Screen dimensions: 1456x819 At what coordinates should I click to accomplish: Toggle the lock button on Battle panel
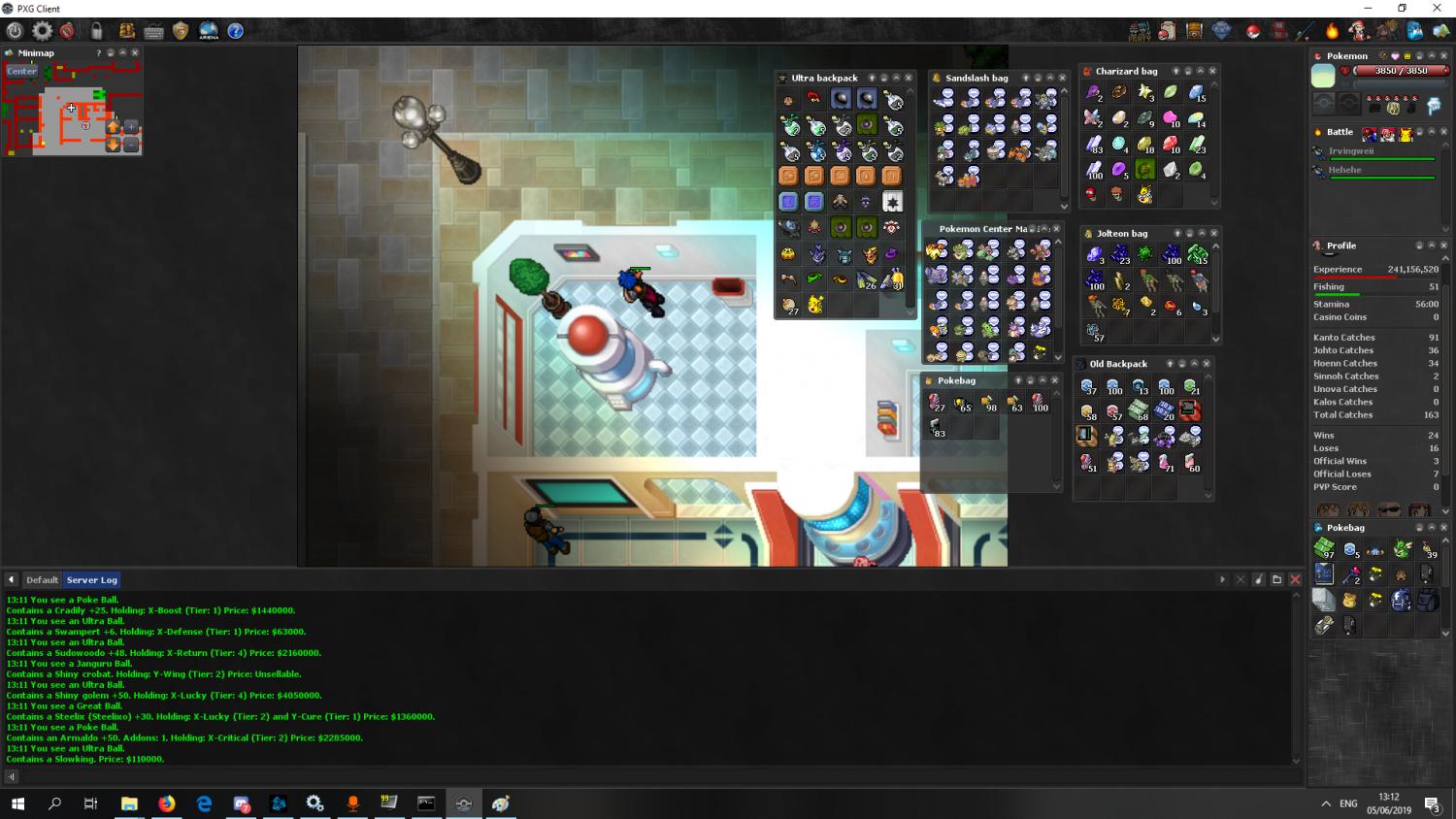tap(1419, 132)
